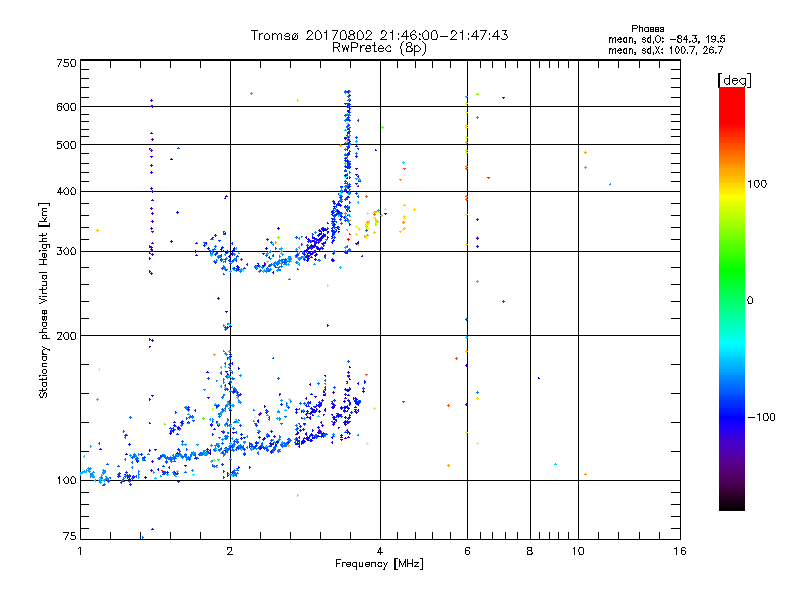Click the 'mean, sd,X: 100.7, 26.7' line
This screenshot has width=800, height=600.
pyautogui.click(x=665, y=50)
